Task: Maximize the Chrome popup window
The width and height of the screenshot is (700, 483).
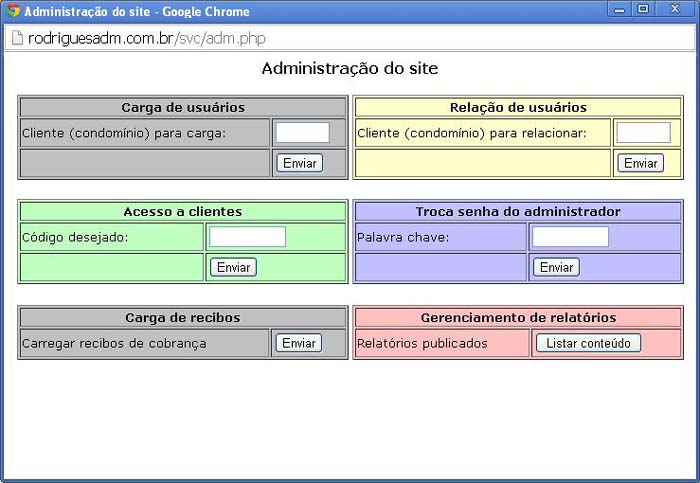Action: [x=643, y=10]
